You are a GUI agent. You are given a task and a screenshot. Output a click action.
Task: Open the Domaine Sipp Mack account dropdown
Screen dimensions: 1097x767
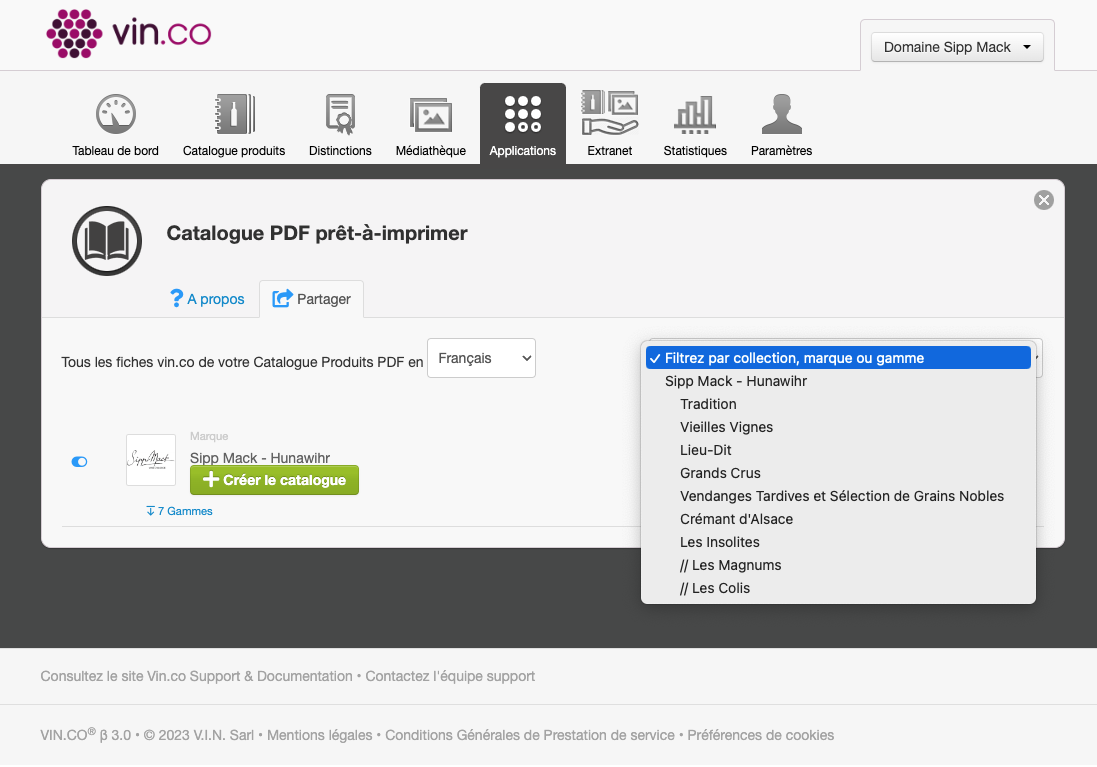957,47
